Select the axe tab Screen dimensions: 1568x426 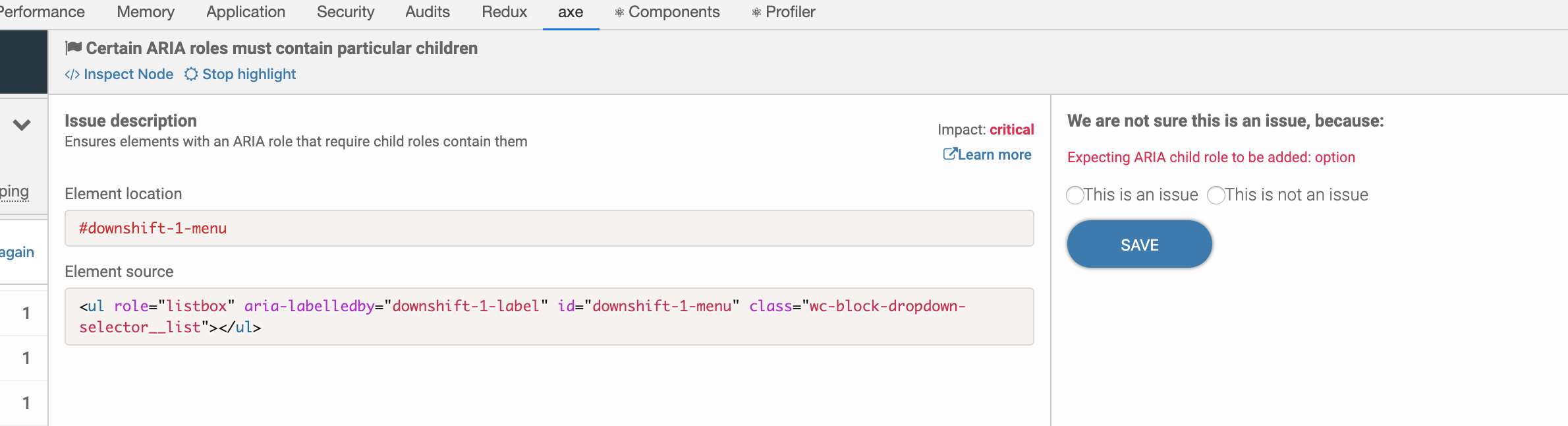point(571,12)
